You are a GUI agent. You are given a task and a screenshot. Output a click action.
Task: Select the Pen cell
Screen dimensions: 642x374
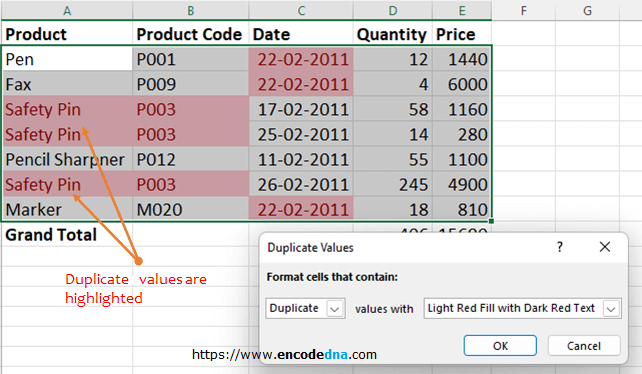pyautogui.click(x=67, y=59)
